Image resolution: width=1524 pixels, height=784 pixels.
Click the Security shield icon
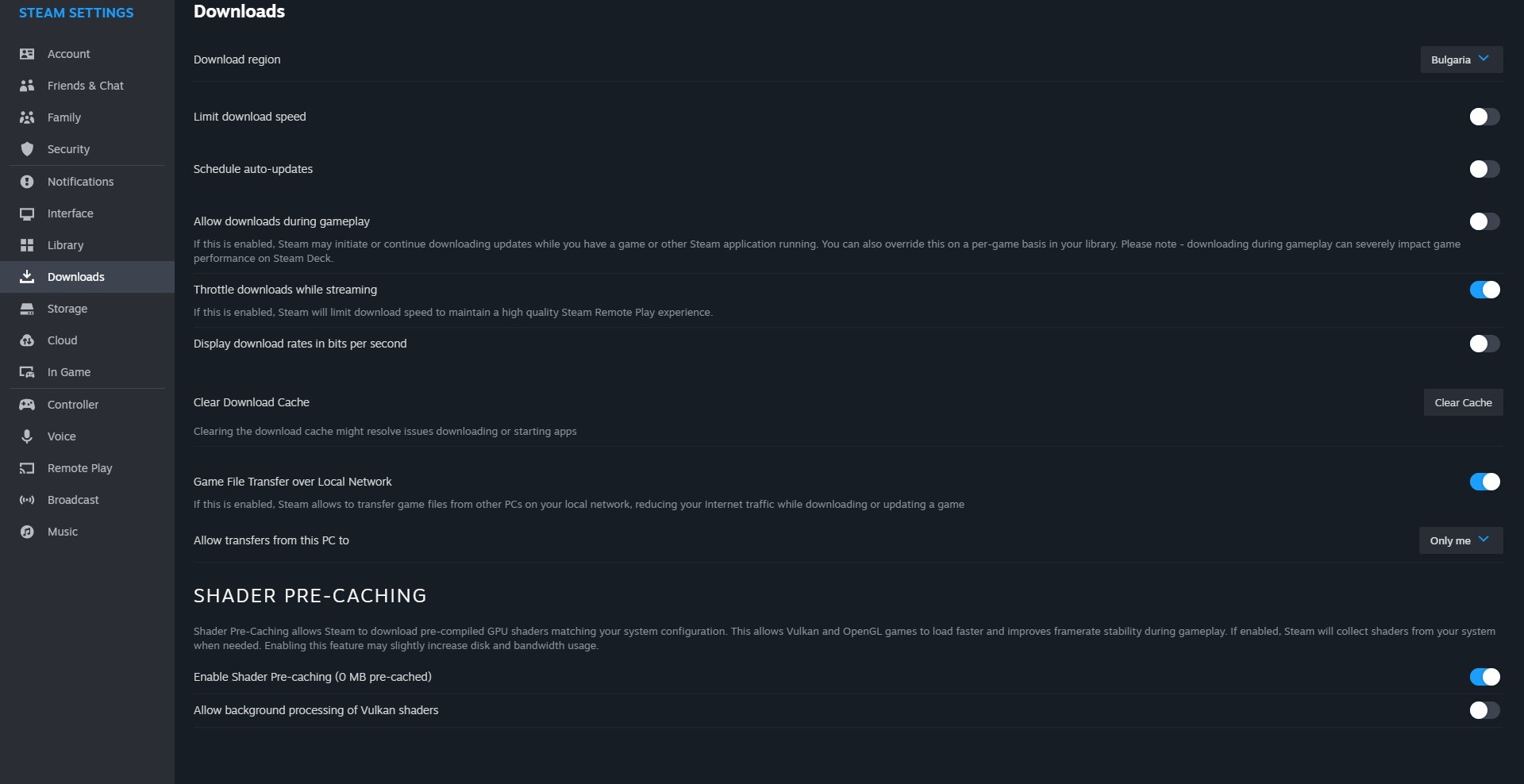click(27, 149)
